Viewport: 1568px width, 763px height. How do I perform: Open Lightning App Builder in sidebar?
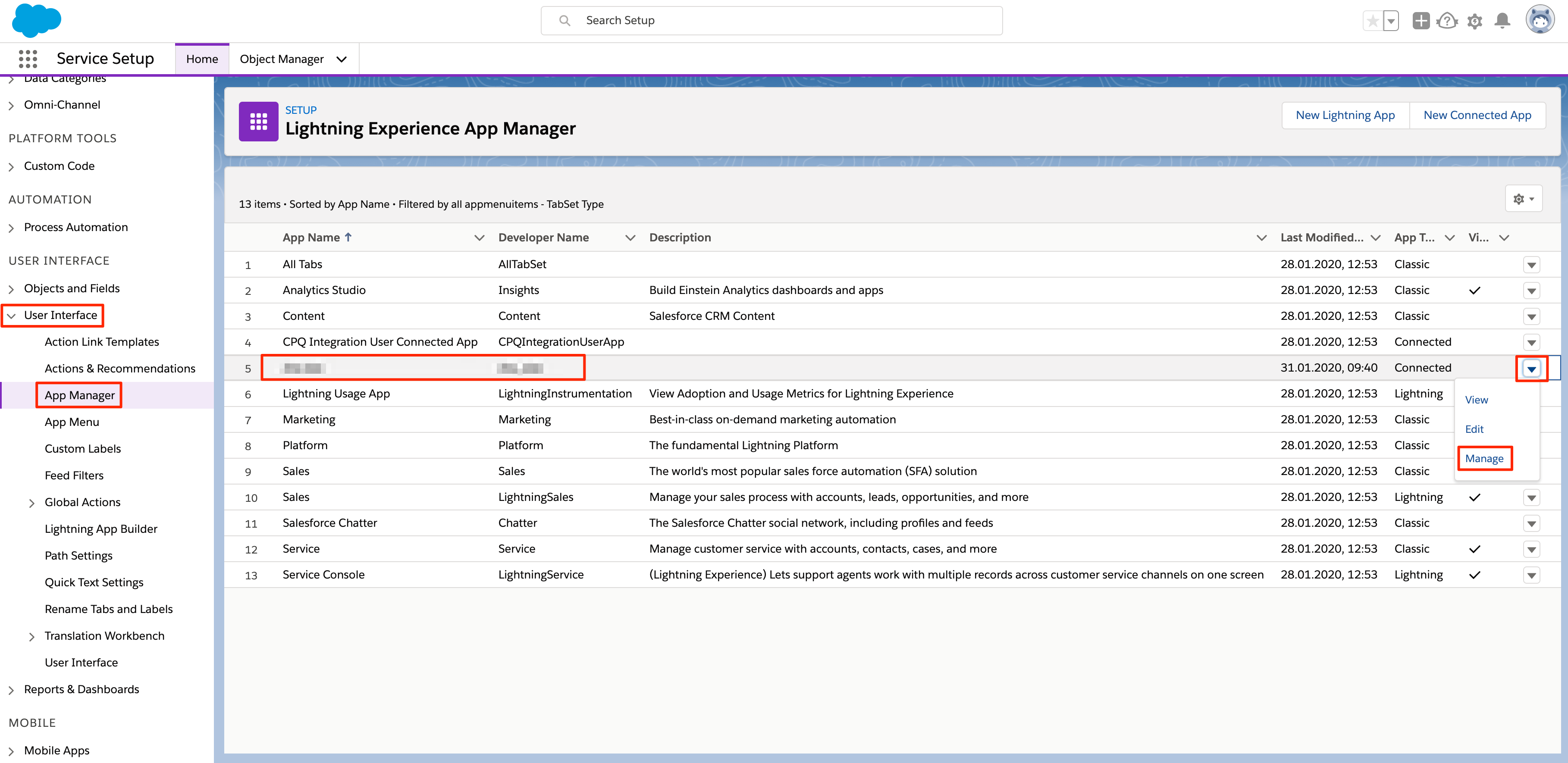pos(101,529)
